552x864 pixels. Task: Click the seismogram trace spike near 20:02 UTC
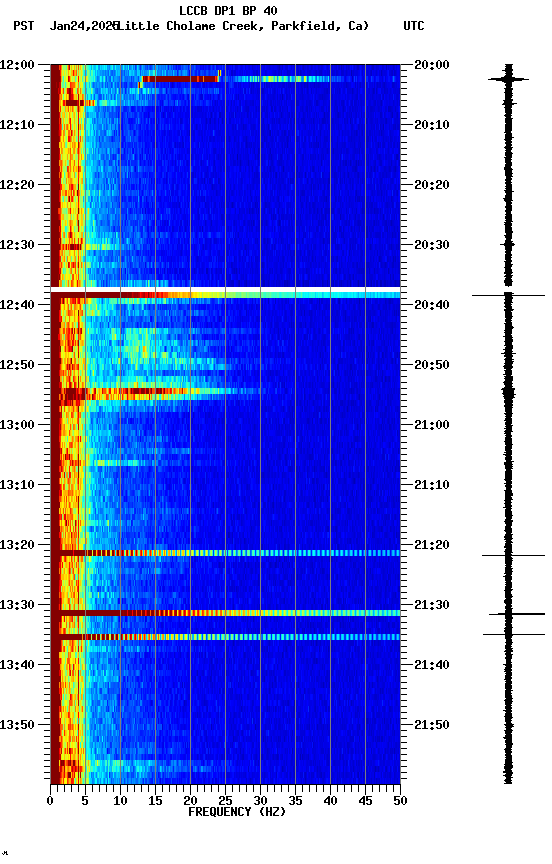(508, 79)
